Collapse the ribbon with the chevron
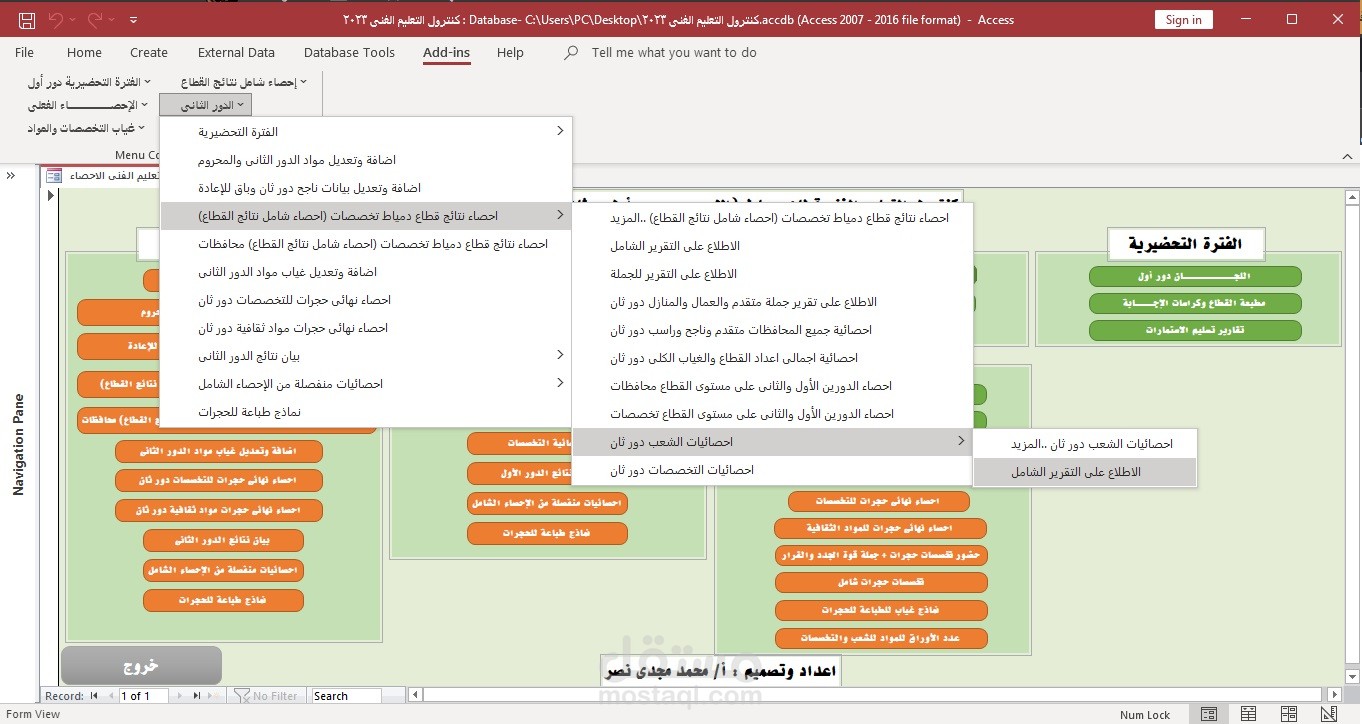1362x724 pixels. tap(1348, 156)
